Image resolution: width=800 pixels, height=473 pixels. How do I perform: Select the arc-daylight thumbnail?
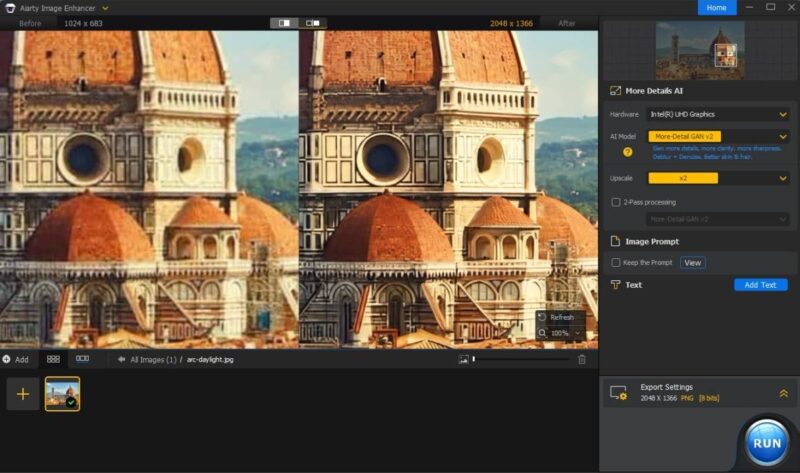(62, 394)
